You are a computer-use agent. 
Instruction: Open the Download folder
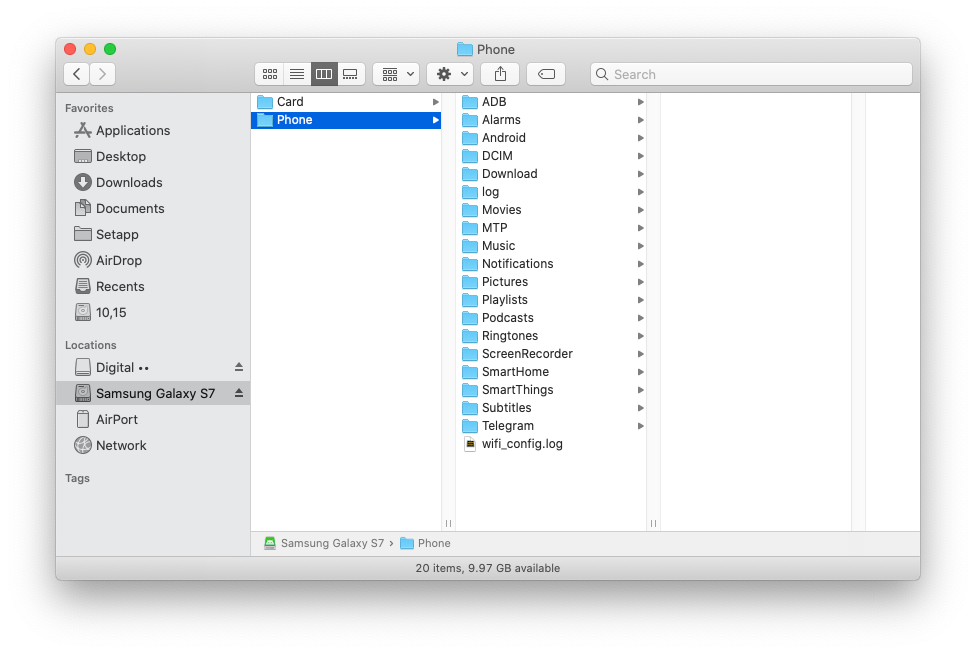pyautogui.click(x=551, y=174)
